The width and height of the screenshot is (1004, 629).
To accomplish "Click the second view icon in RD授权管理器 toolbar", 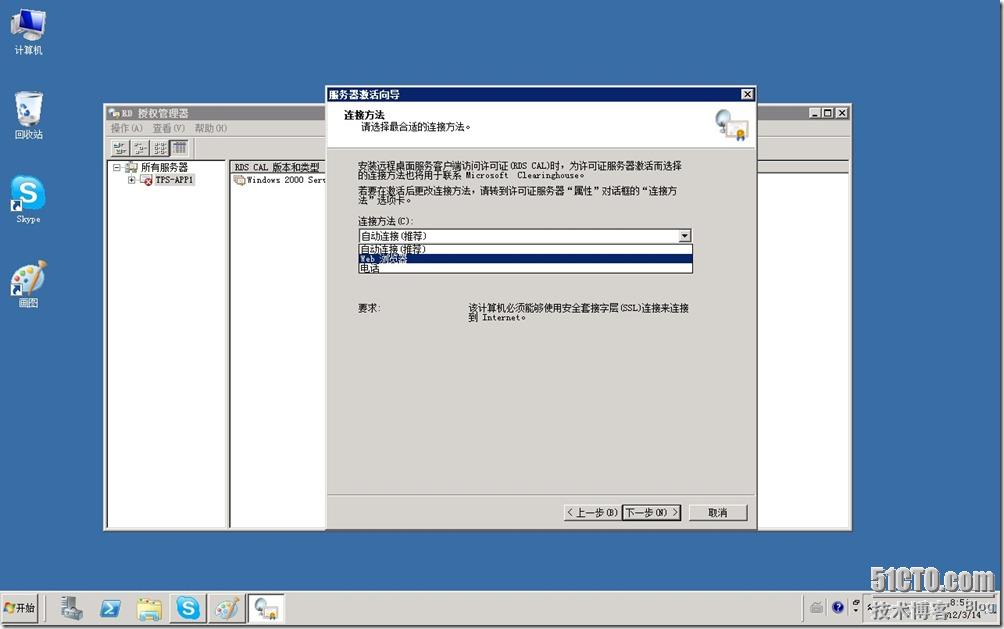I will coord(140,148).
